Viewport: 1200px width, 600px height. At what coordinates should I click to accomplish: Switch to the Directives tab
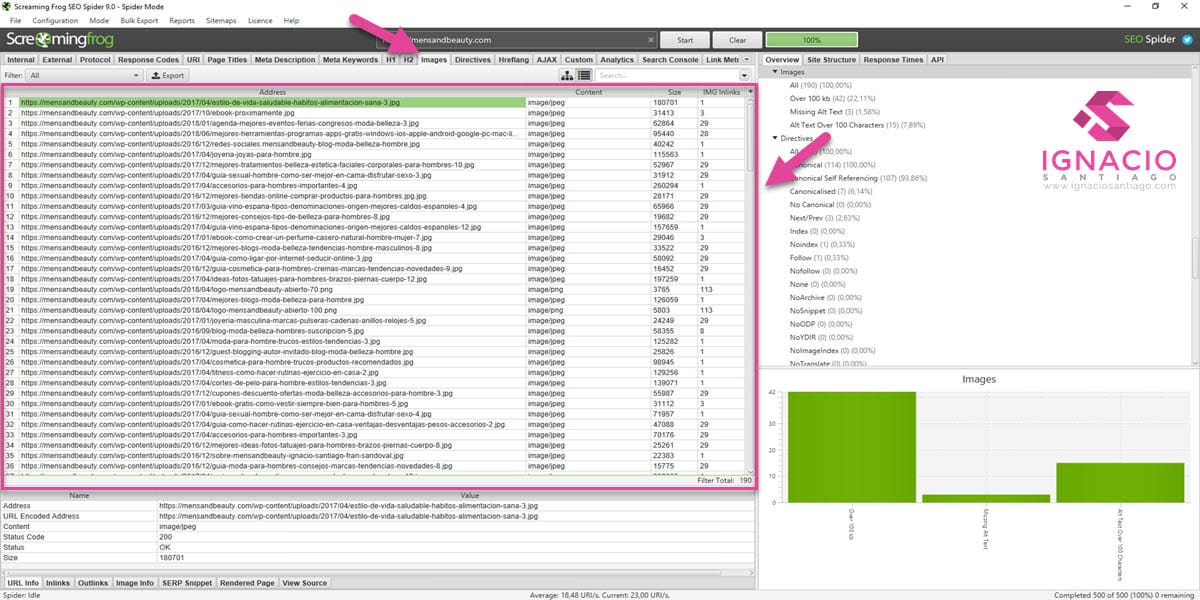coord(473,60)
